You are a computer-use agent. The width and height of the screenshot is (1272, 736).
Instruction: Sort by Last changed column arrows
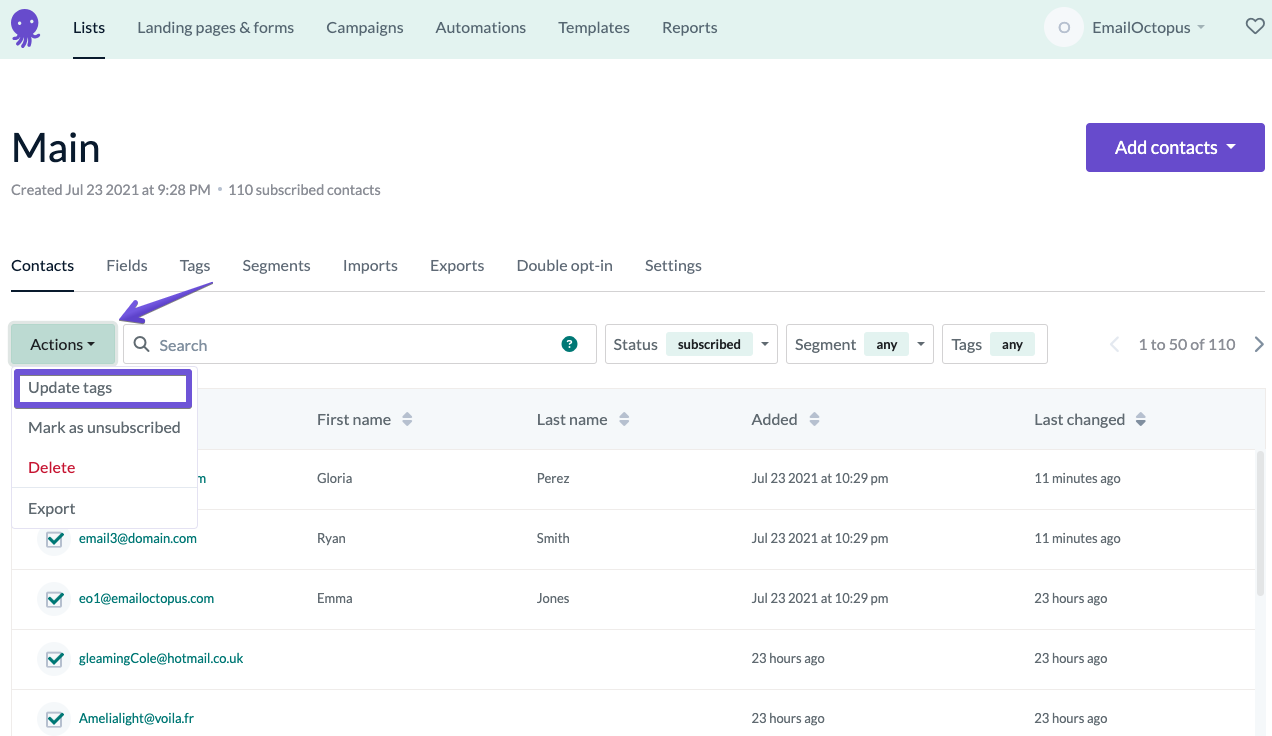(1141, 420)
